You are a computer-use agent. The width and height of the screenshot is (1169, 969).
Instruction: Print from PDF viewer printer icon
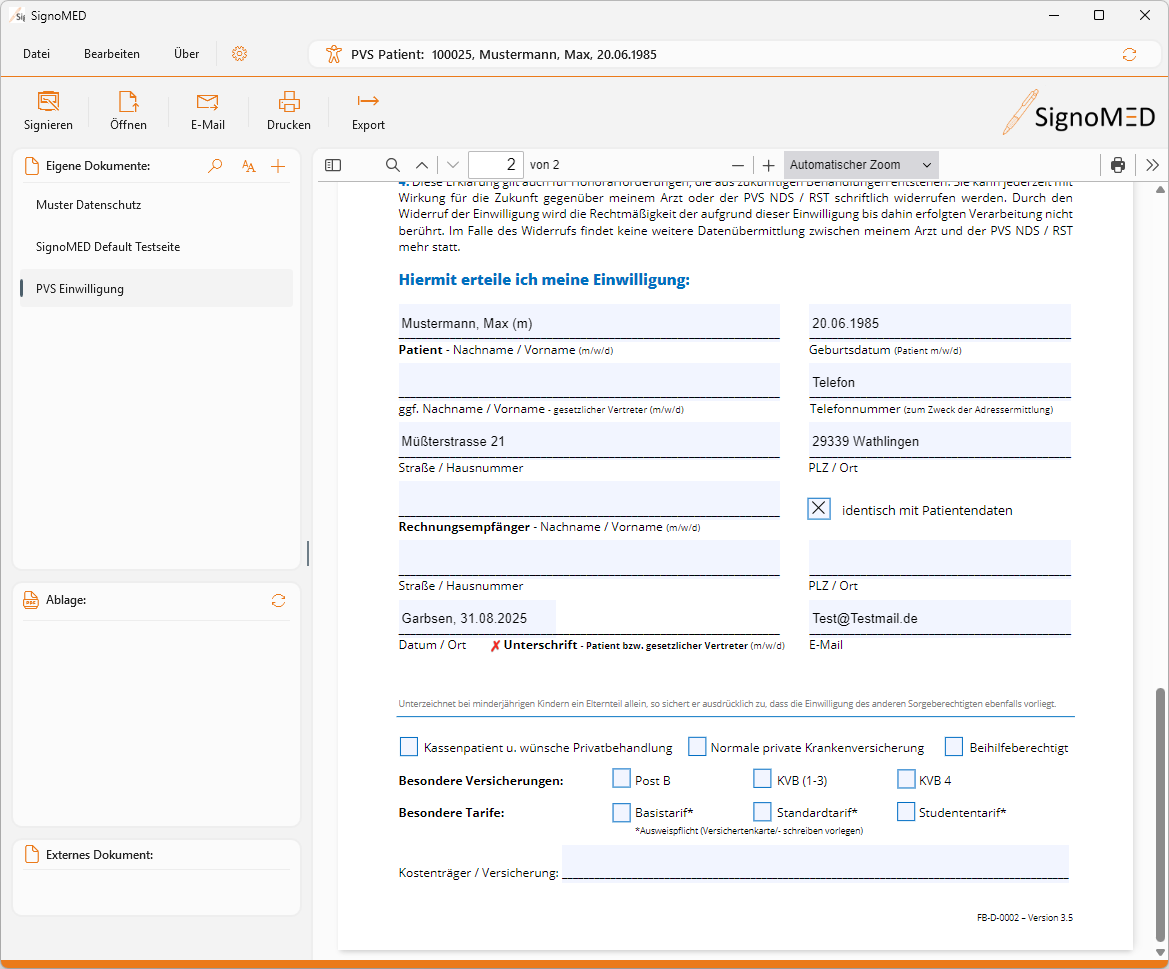pyautogui.click(x=1118, y=165)
